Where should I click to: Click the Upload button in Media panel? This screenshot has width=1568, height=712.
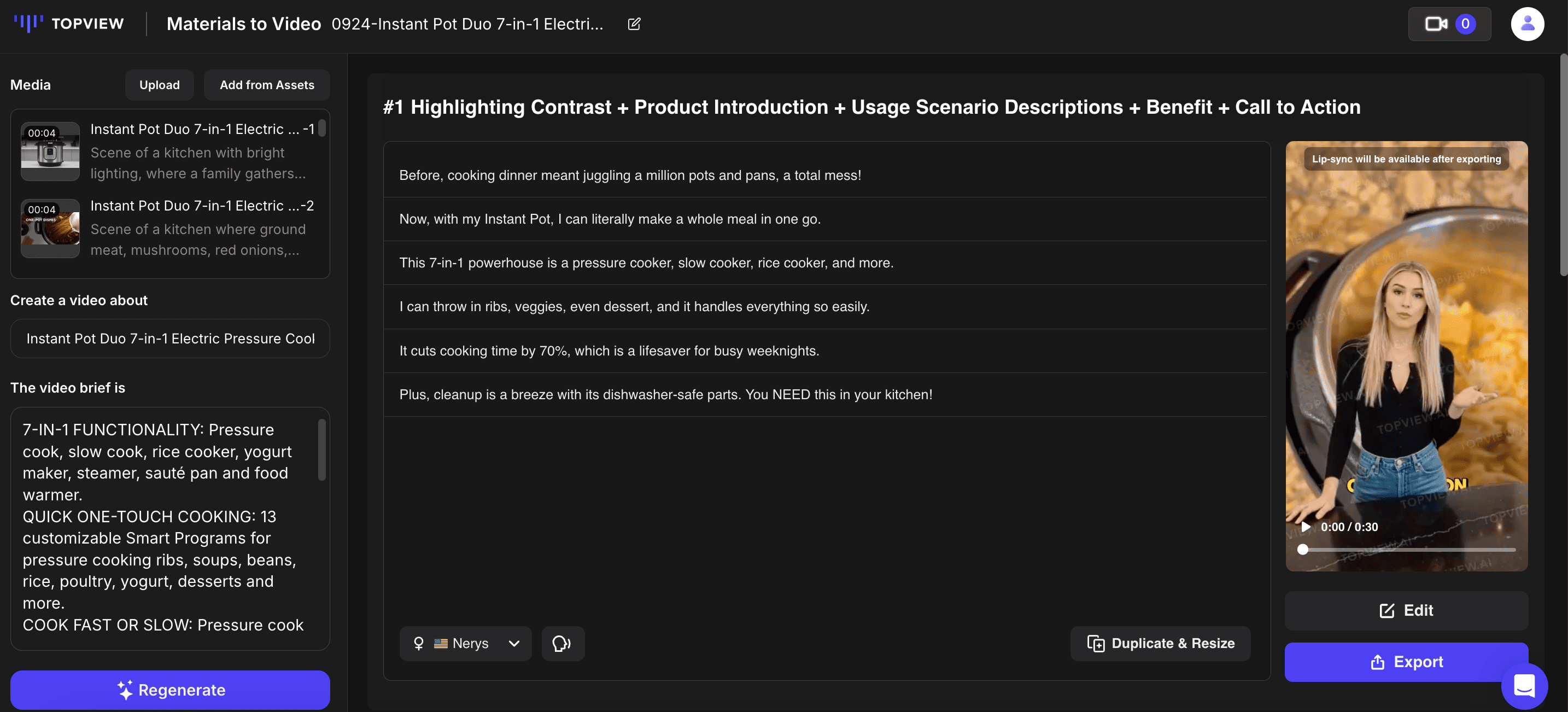(x=160, y=85)
